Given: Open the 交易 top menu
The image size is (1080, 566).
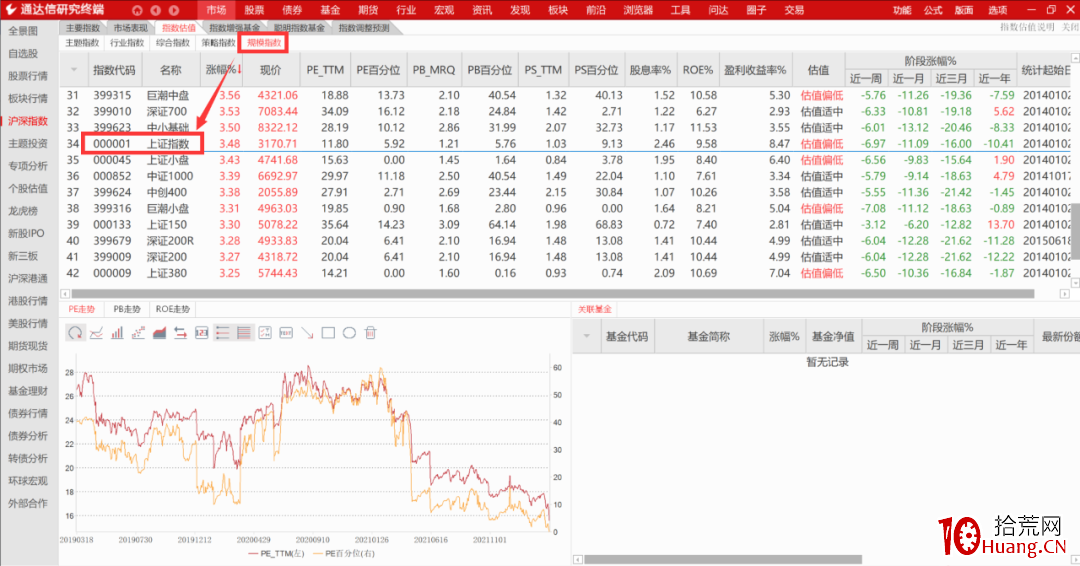Looking at the screenshot, I should tap(793, 10).
